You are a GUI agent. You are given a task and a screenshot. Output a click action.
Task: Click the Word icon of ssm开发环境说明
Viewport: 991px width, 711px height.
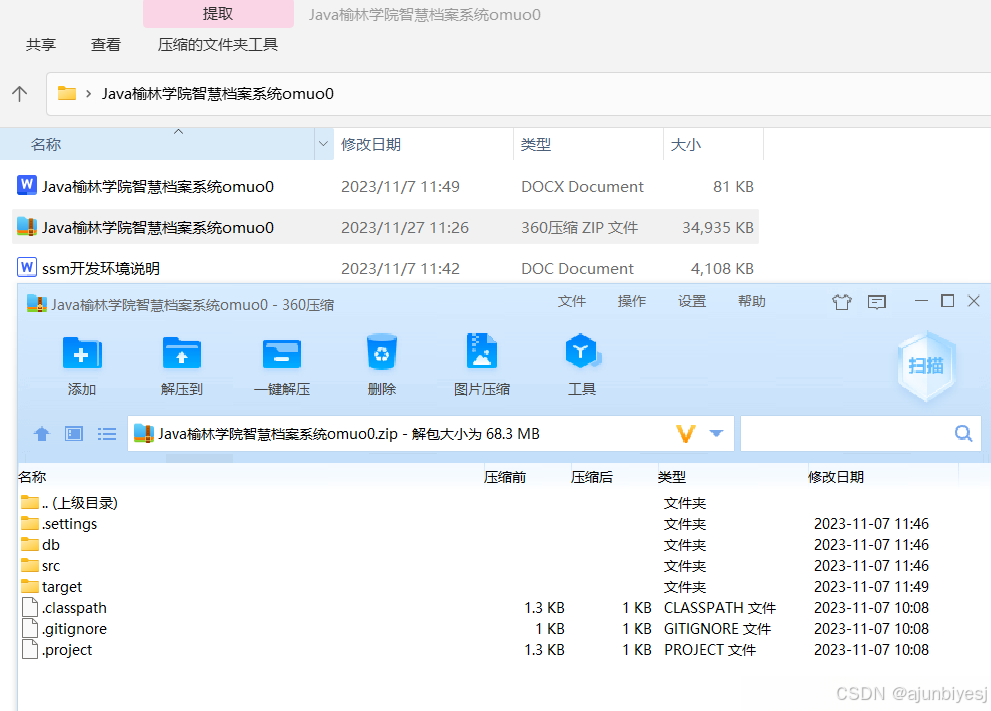click(27, 267)
